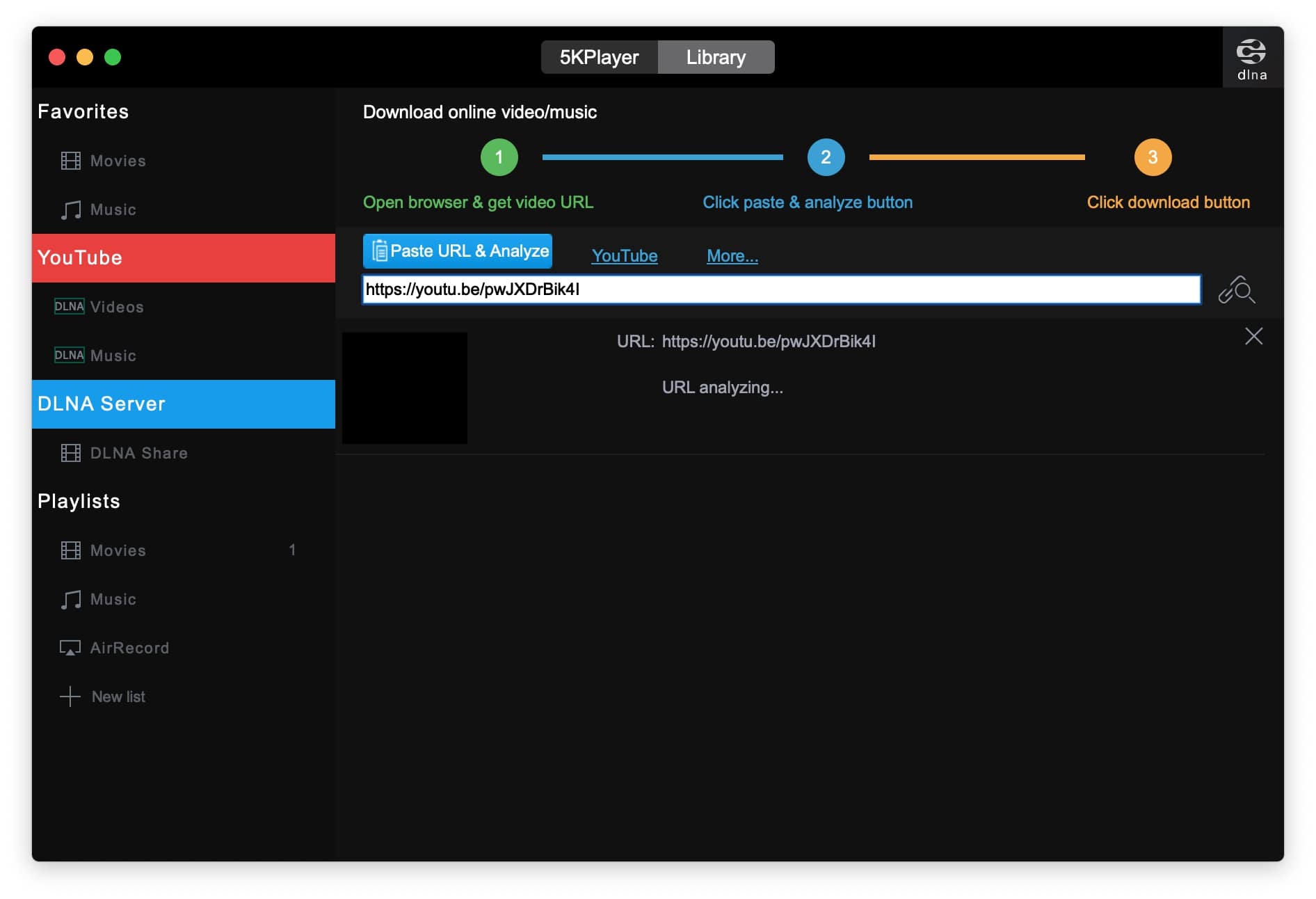
Task: Click Paste URL & Analyze button
Action: pyautogui.click(x=458, y=251)
